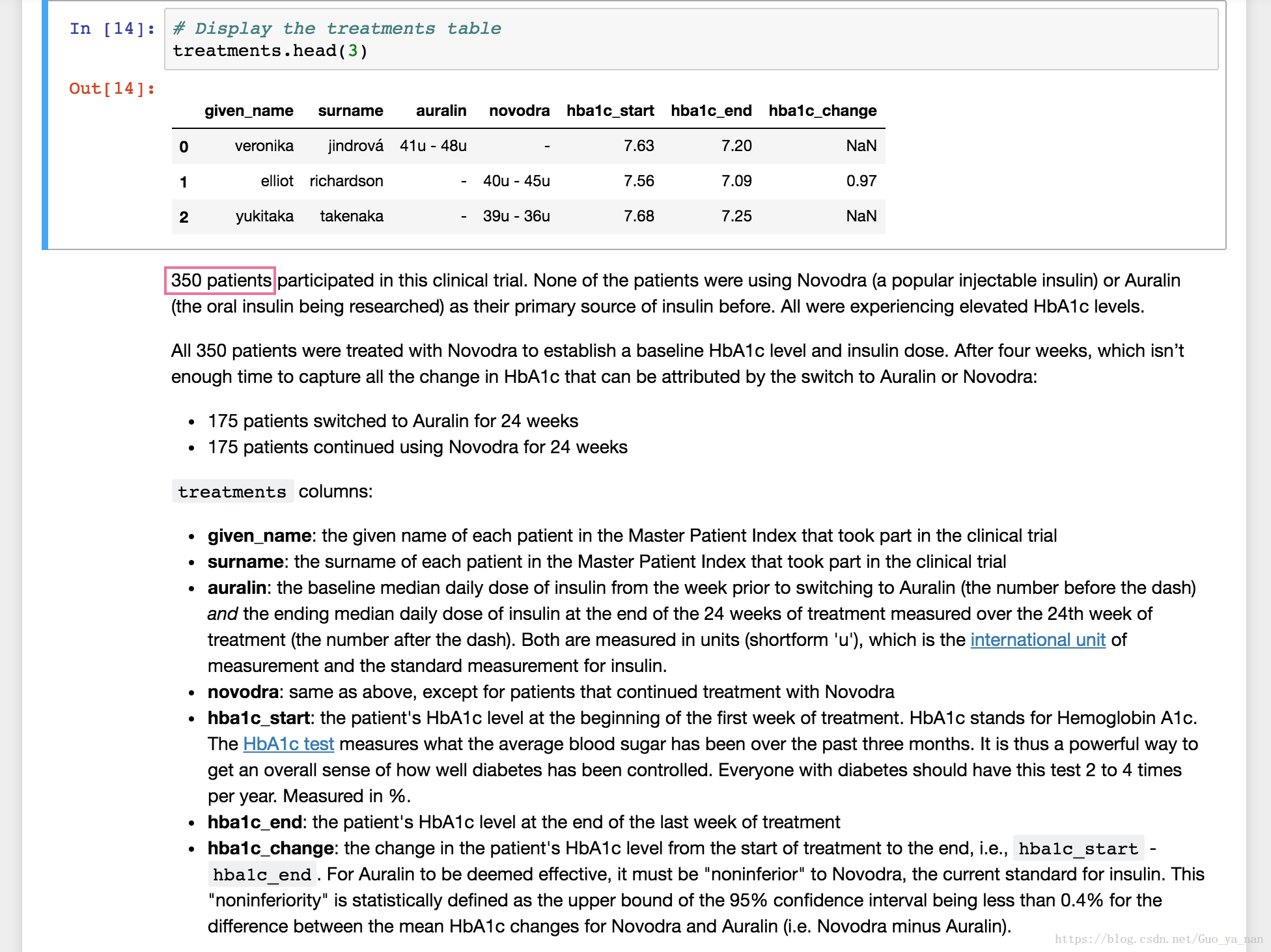
Task: Click the blue selected-cell bar at left
Action: [x=45, y=125]
